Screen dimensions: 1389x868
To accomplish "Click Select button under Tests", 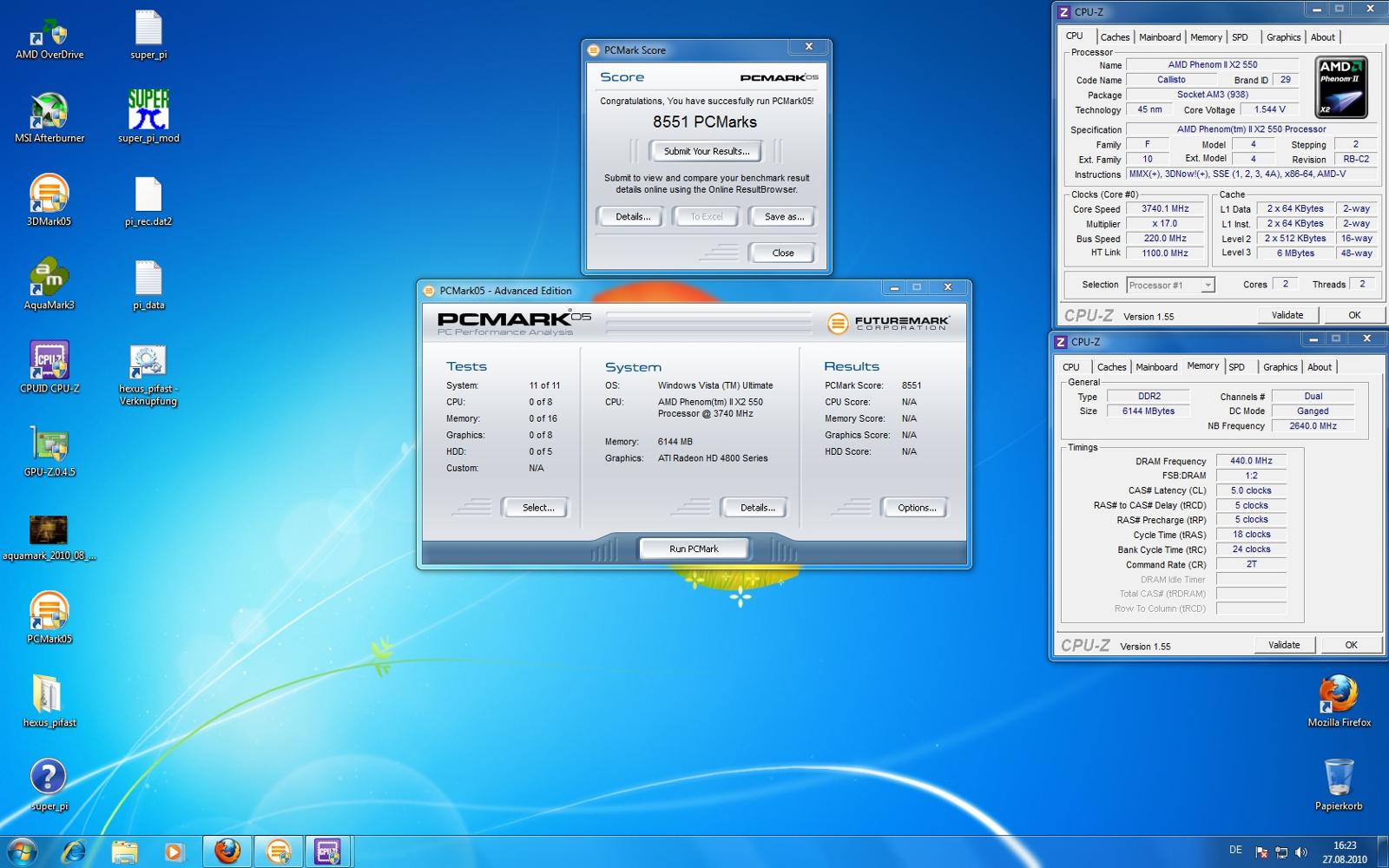I will (537, 508).
